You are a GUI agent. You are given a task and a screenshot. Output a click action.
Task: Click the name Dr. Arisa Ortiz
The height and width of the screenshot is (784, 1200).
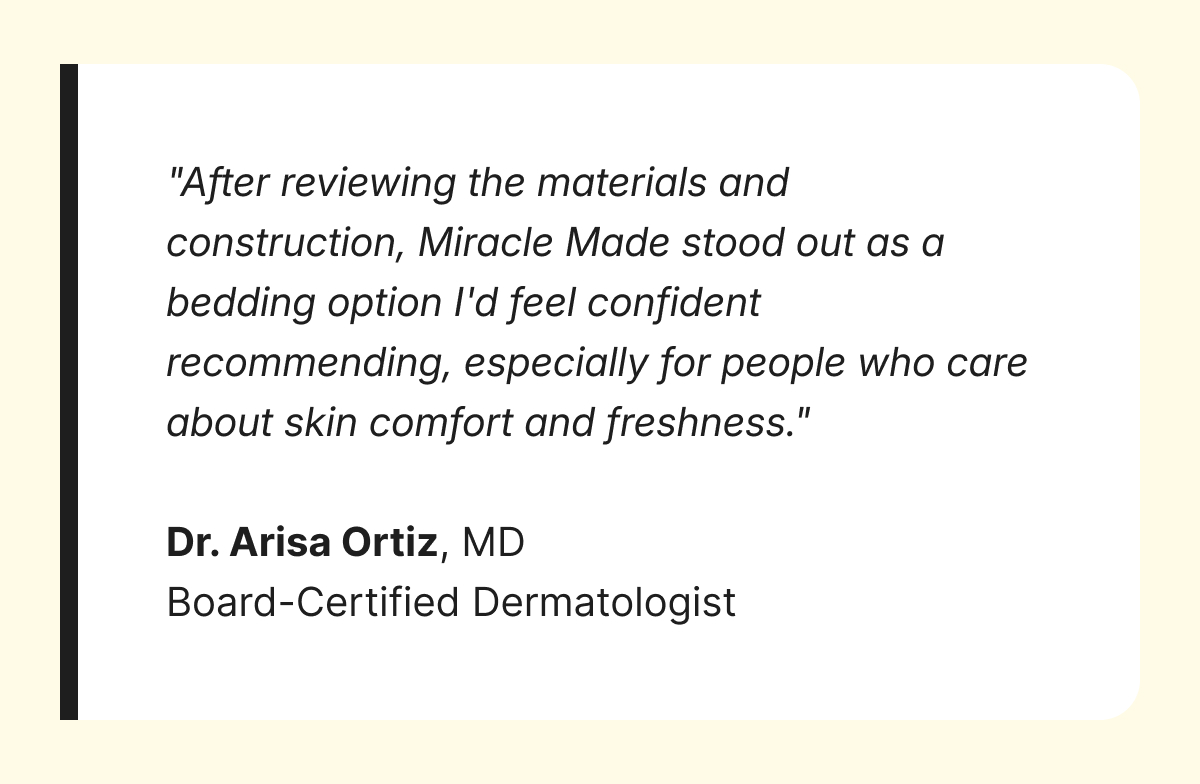click(x=301, y=542)
